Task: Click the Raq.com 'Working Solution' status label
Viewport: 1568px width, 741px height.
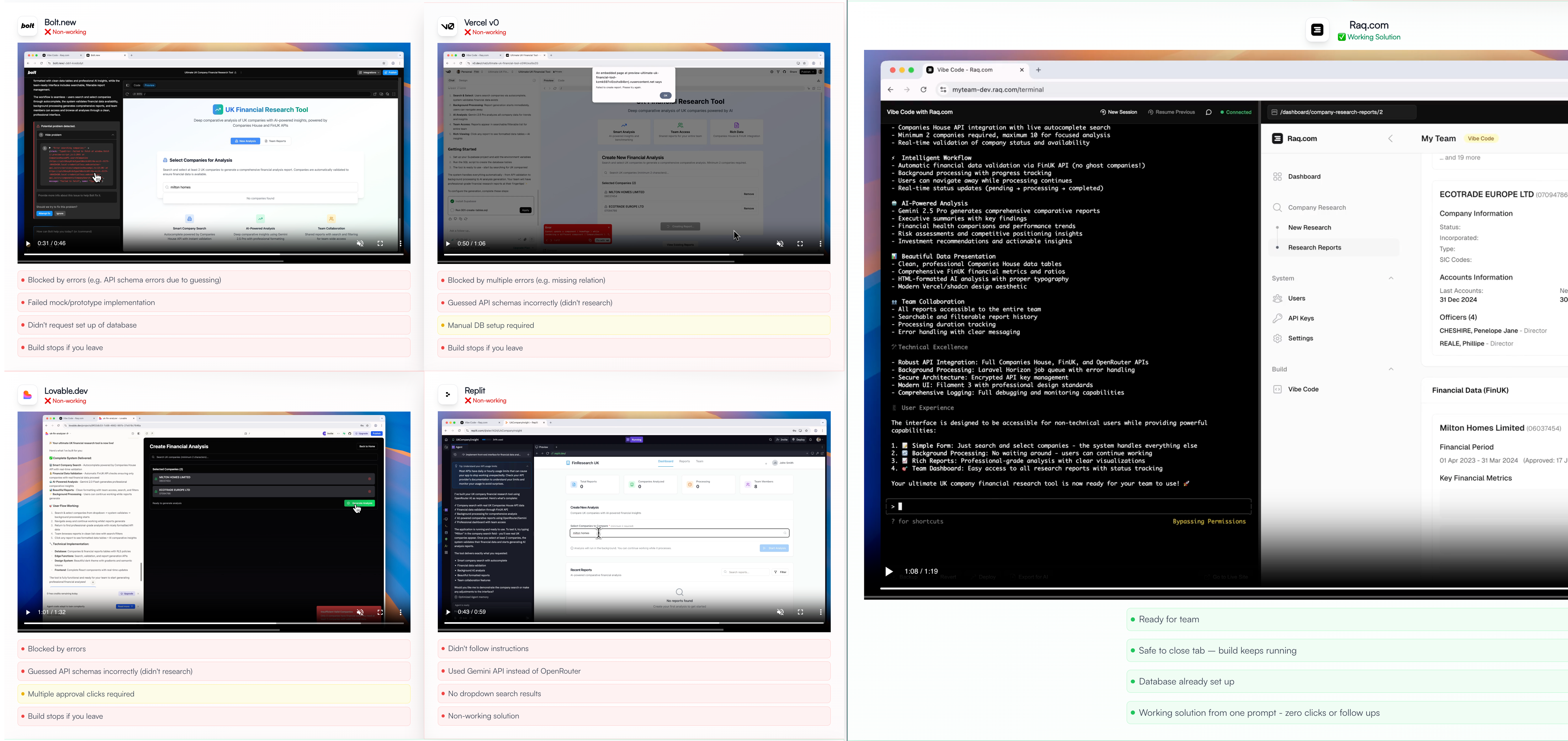Action: [x=1369, y=38]
